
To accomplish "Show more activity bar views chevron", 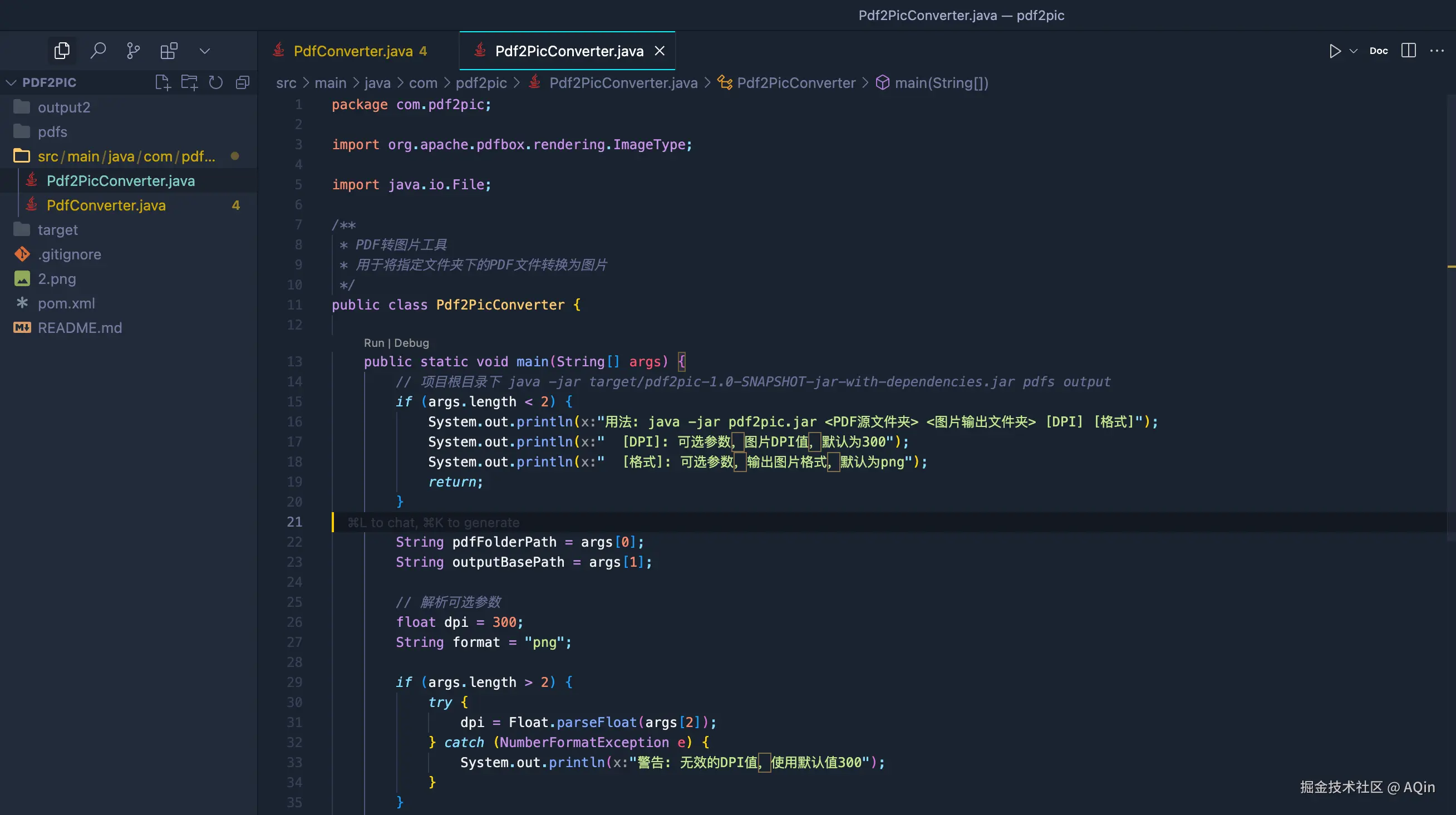I will click(x=205, y=51).
